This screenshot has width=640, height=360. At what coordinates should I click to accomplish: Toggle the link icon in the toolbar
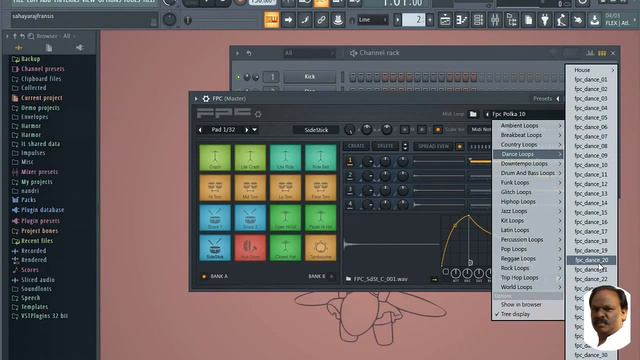tap(321, 20)
